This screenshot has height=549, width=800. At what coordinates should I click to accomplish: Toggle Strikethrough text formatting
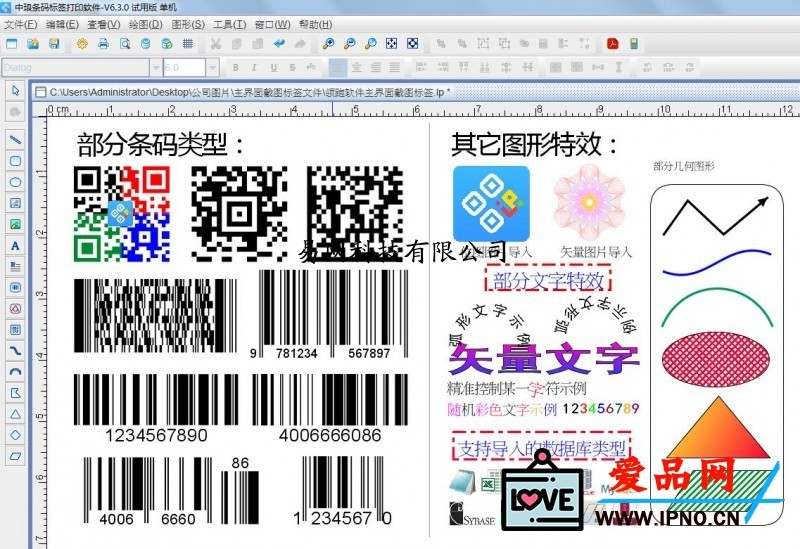[x=292, y=67]
